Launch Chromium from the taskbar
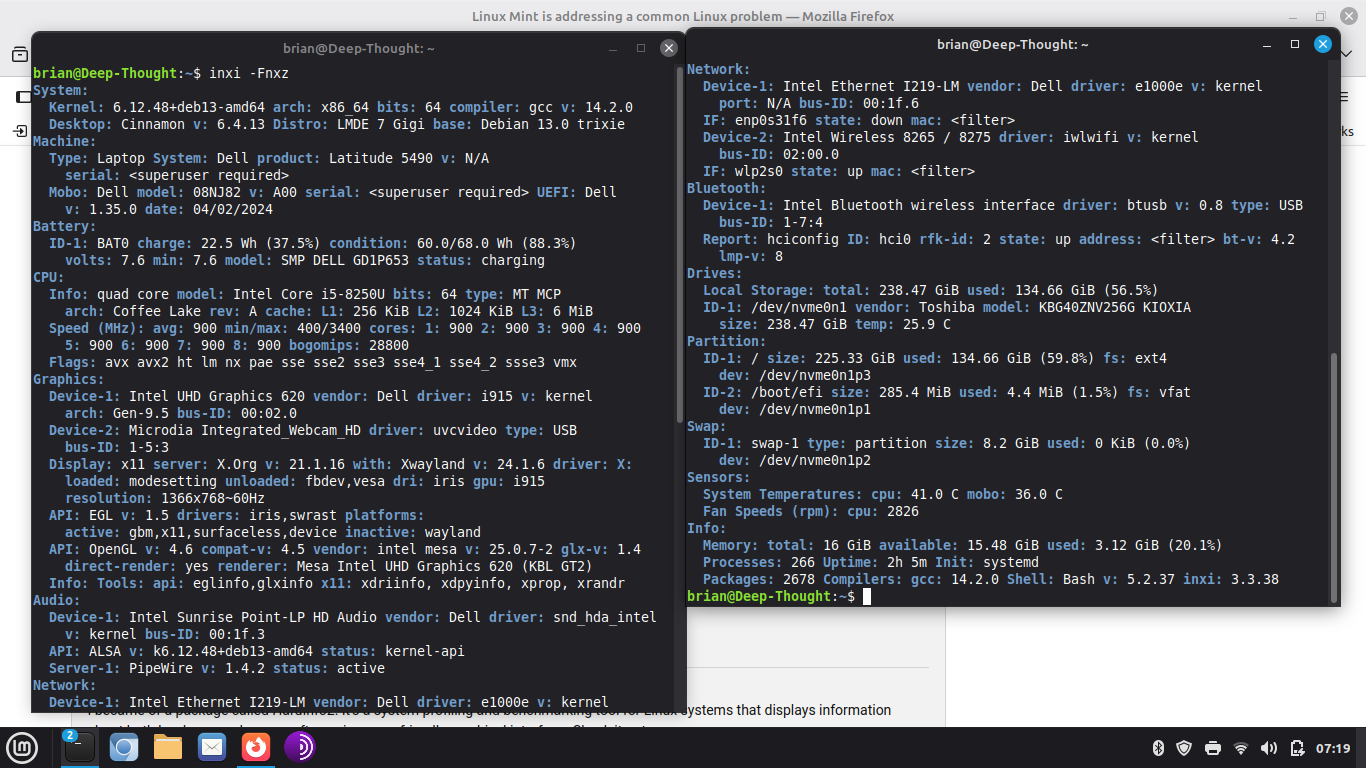The height and width of the screenshot is (768, 1366). (x=122, y=747)
